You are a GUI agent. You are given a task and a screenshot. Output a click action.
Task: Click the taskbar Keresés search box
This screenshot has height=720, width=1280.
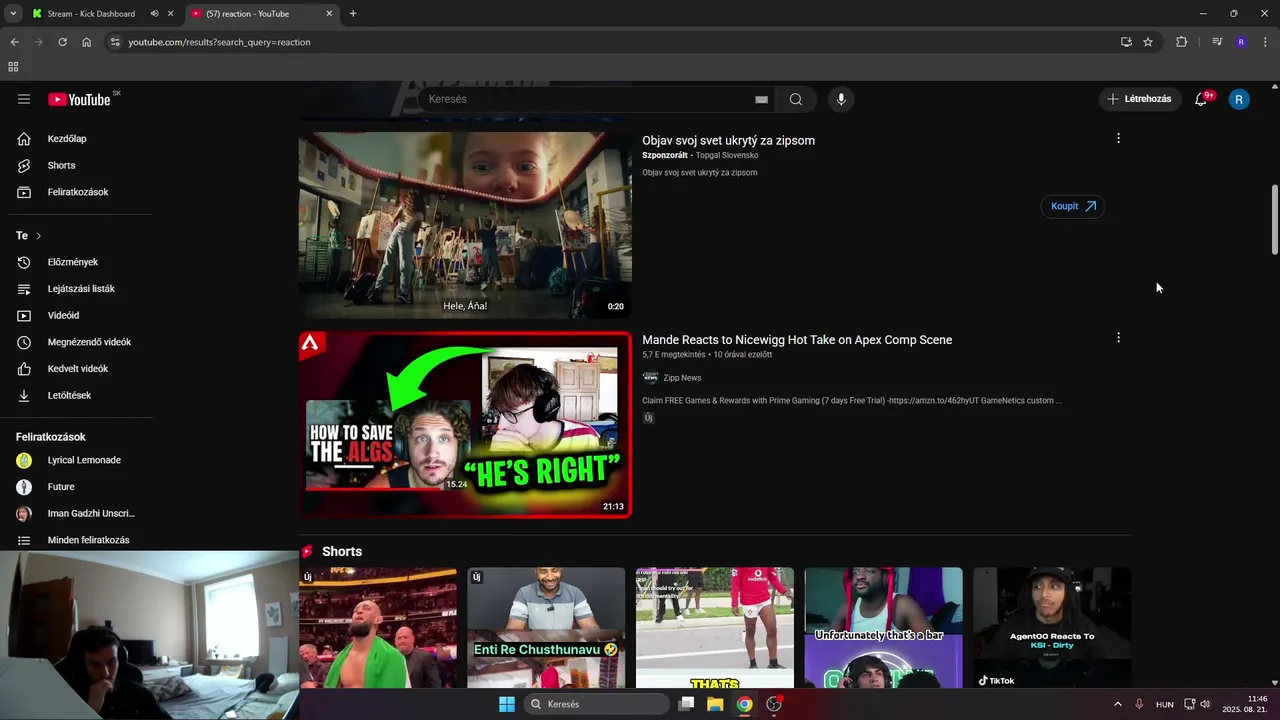tap(596, 704)
